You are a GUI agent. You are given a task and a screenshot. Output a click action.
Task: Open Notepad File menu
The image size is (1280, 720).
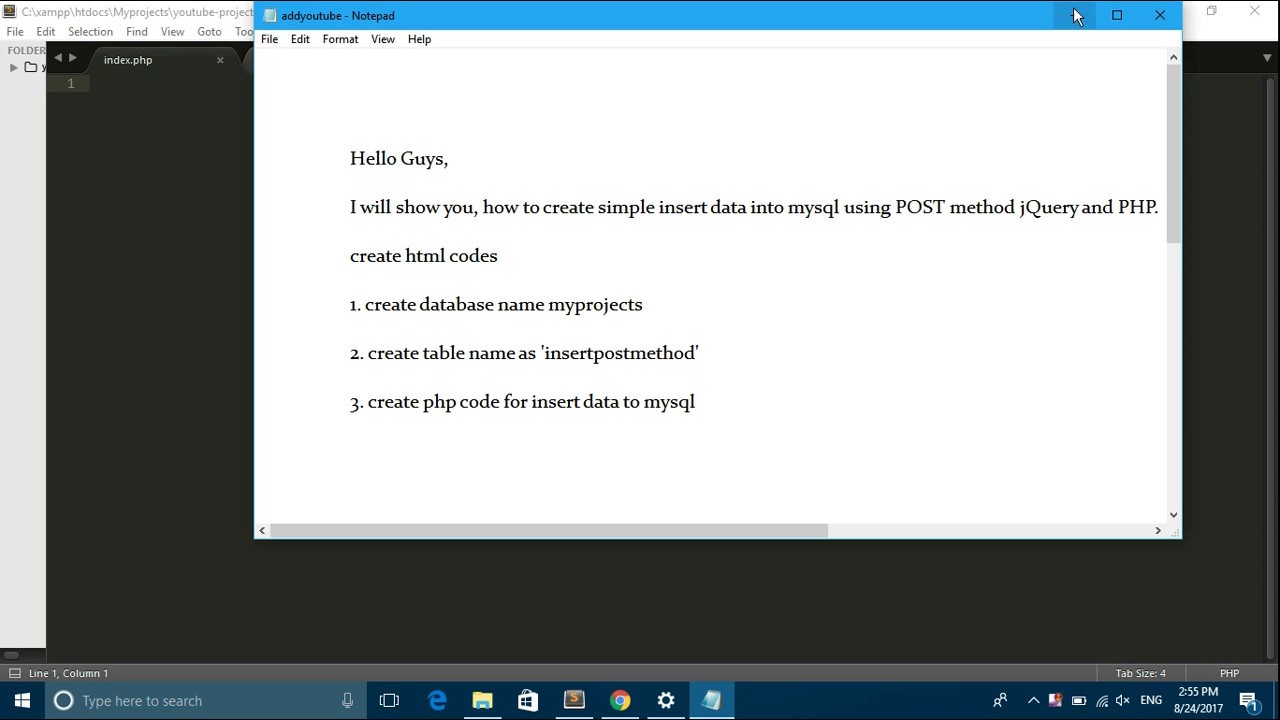(269, 39)
